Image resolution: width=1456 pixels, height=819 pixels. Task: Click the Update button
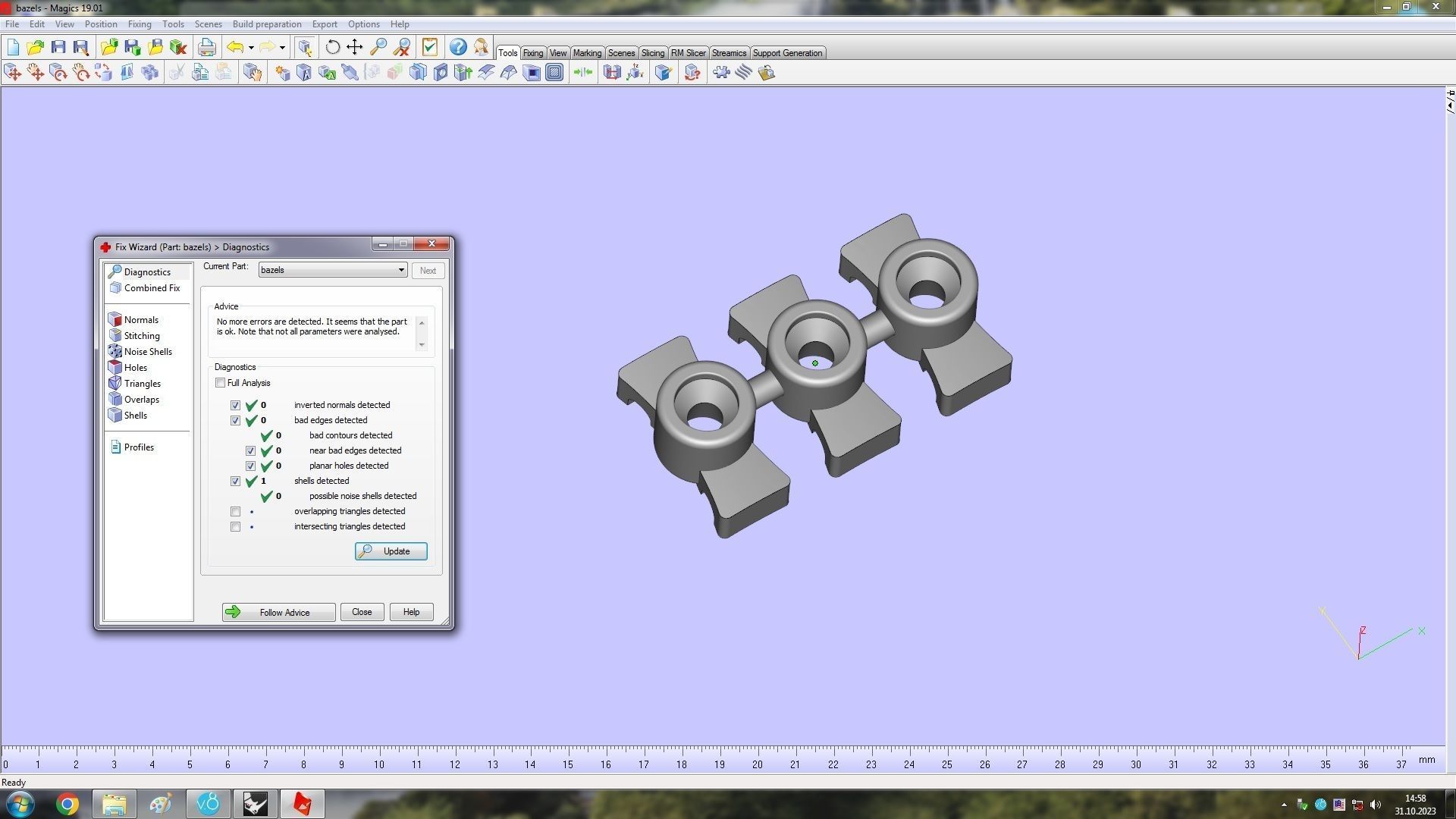391,551
